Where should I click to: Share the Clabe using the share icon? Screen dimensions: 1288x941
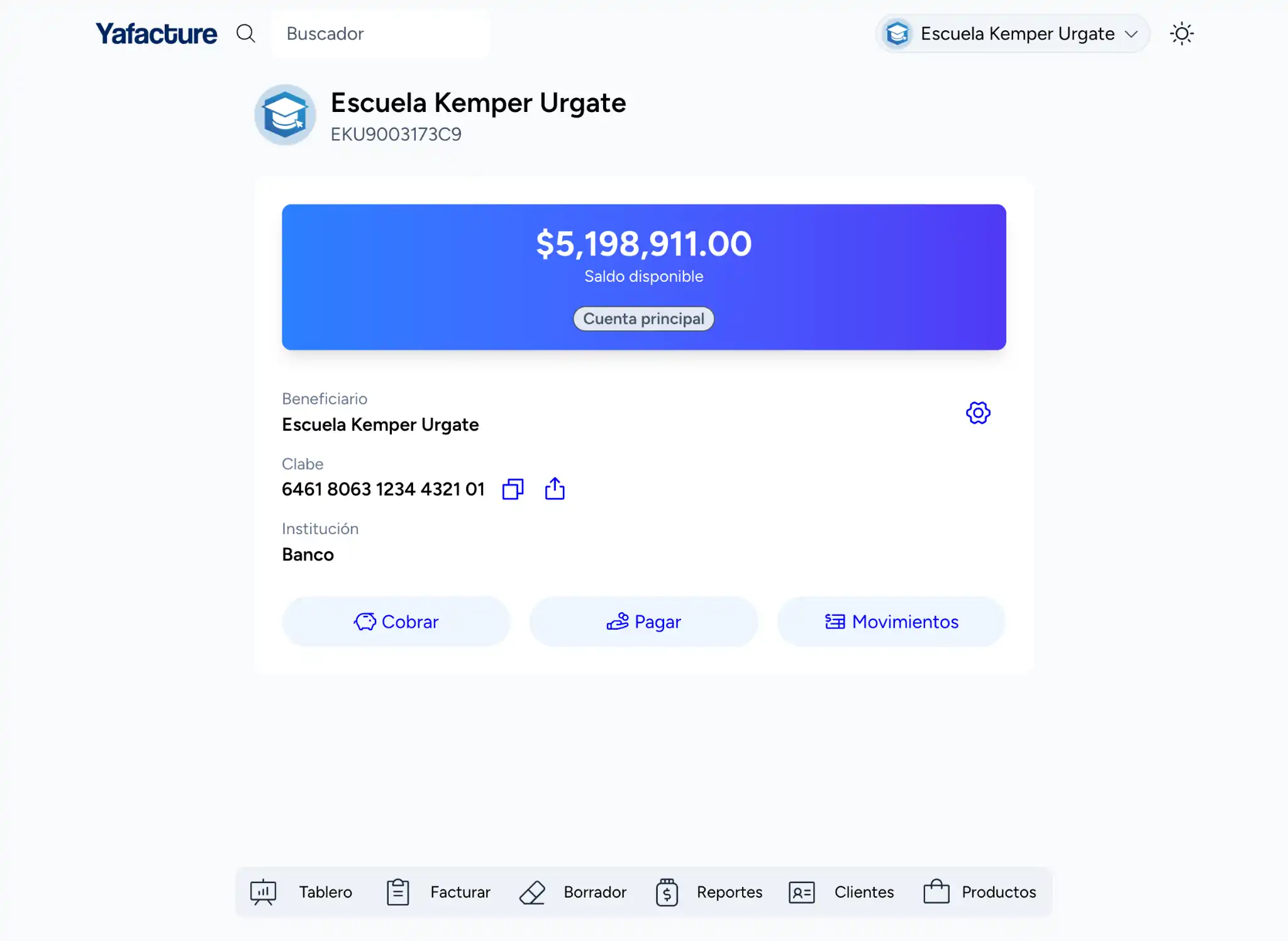(554, 489)
